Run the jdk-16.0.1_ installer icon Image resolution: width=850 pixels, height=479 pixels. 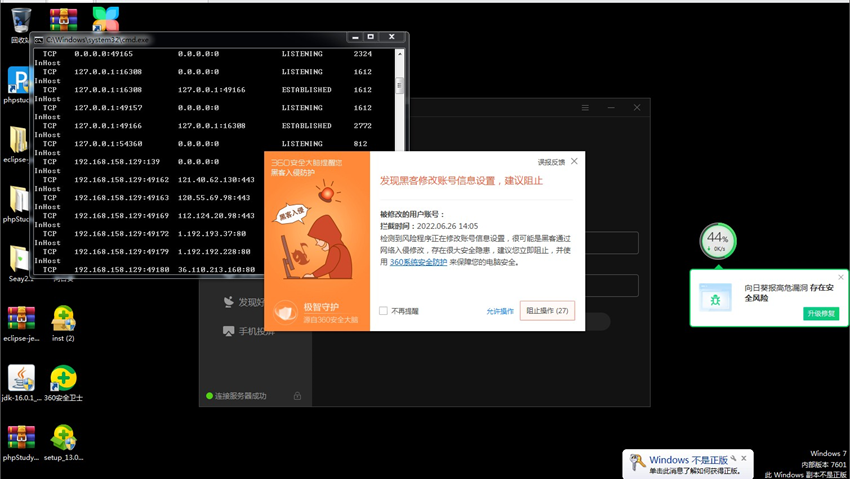coord(21,378)
